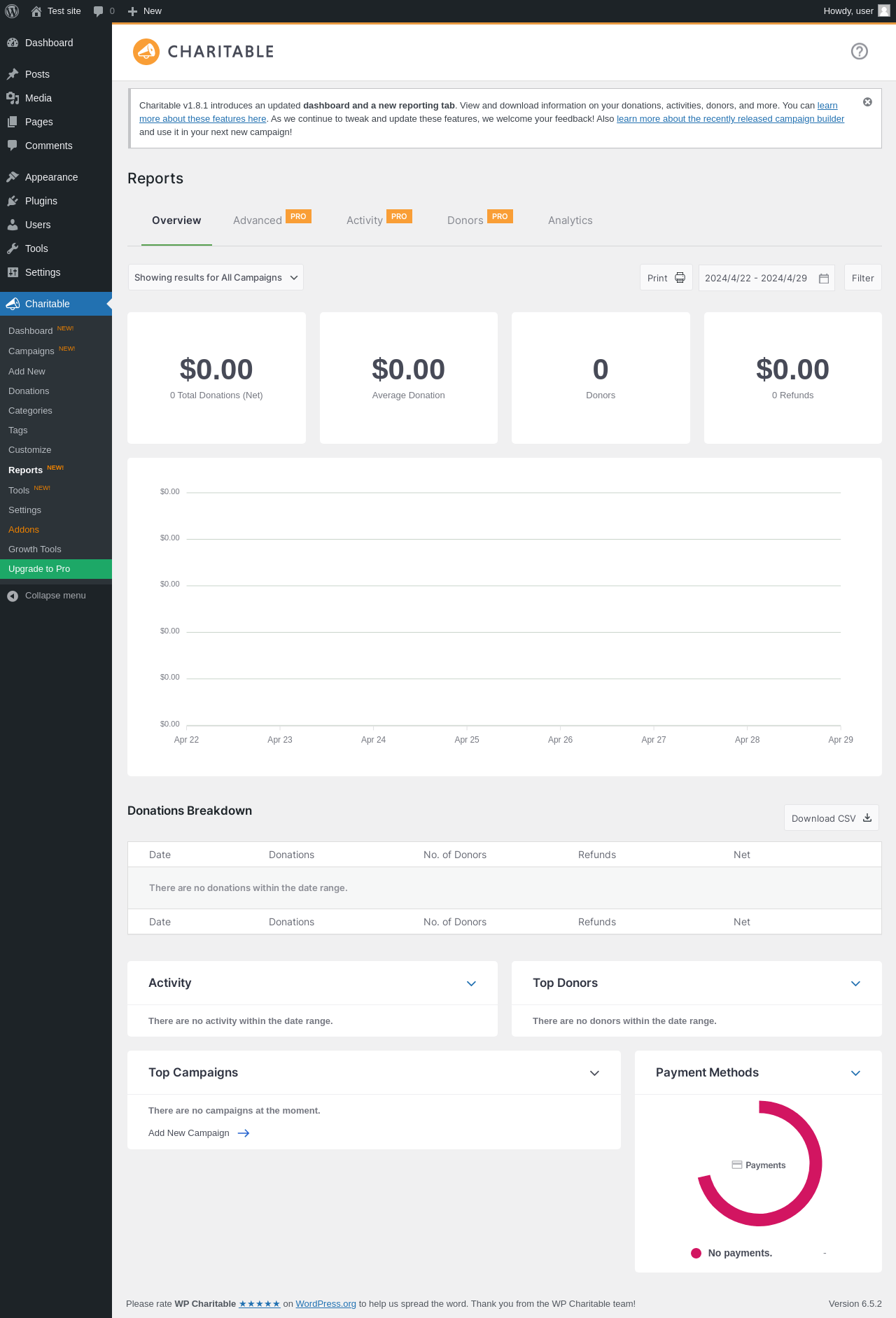Viewport: 896px width, 1318px height.
Task: Click the Version 6.5.2 footer text
Action: pos(855,1304)
